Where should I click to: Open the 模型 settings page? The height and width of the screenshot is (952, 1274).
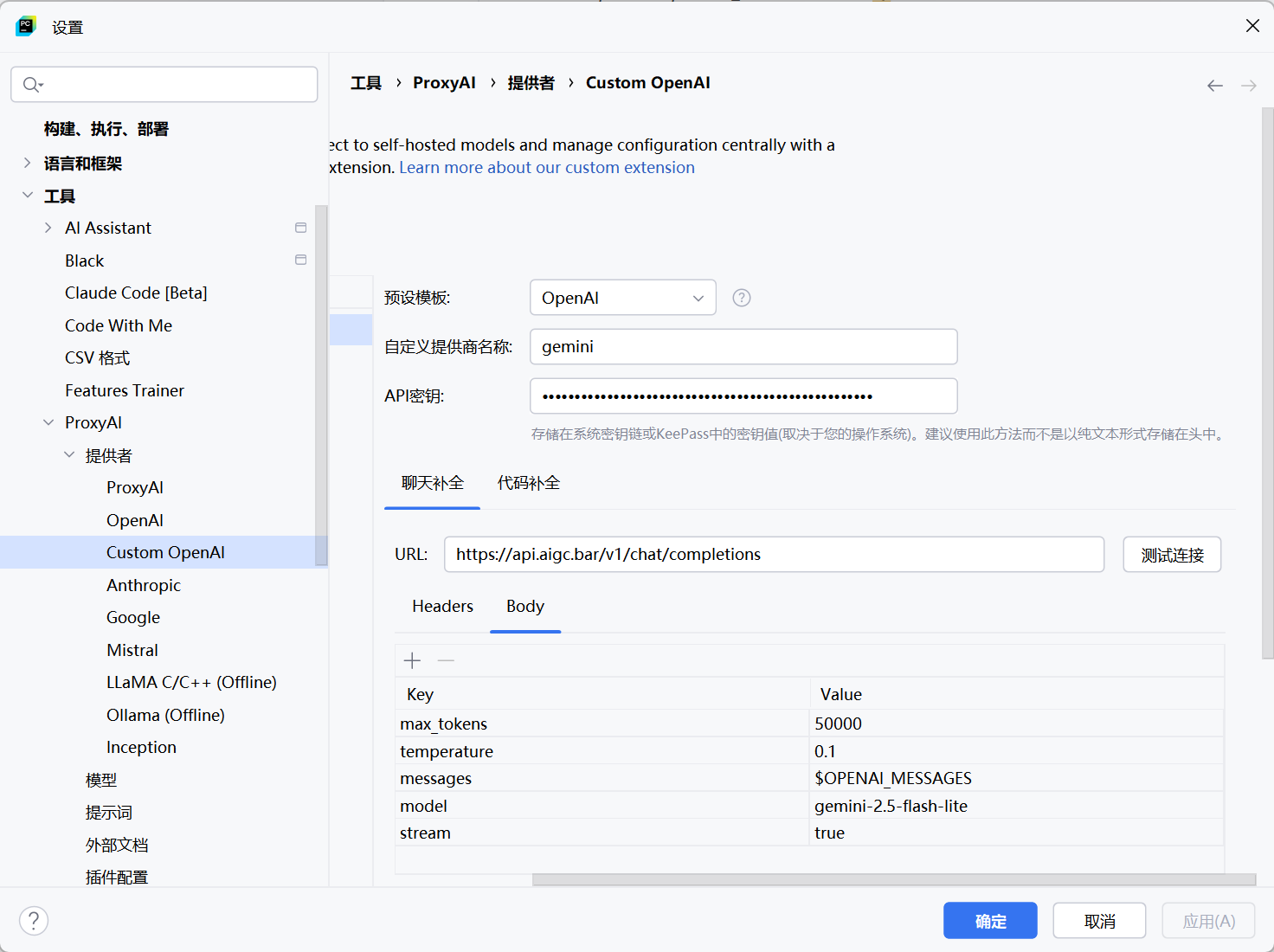click(x=101, y=780)
